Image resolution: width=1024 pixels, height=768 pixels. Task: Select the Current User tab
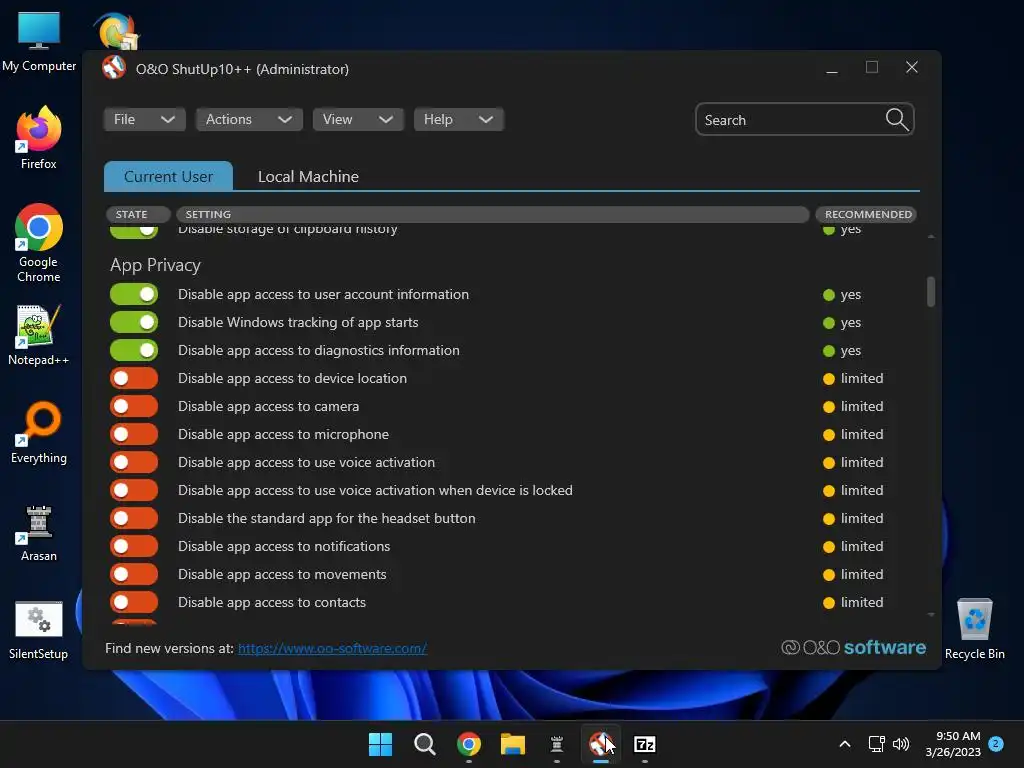coord(168,176)
